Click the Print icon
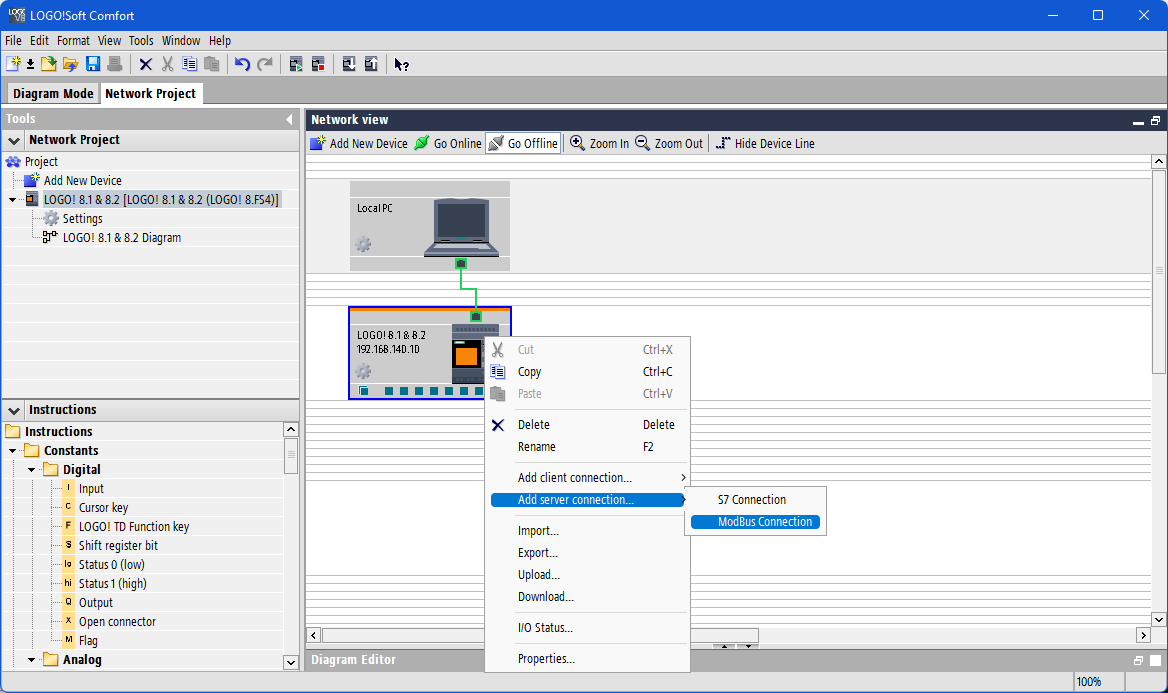 (114, 63)
